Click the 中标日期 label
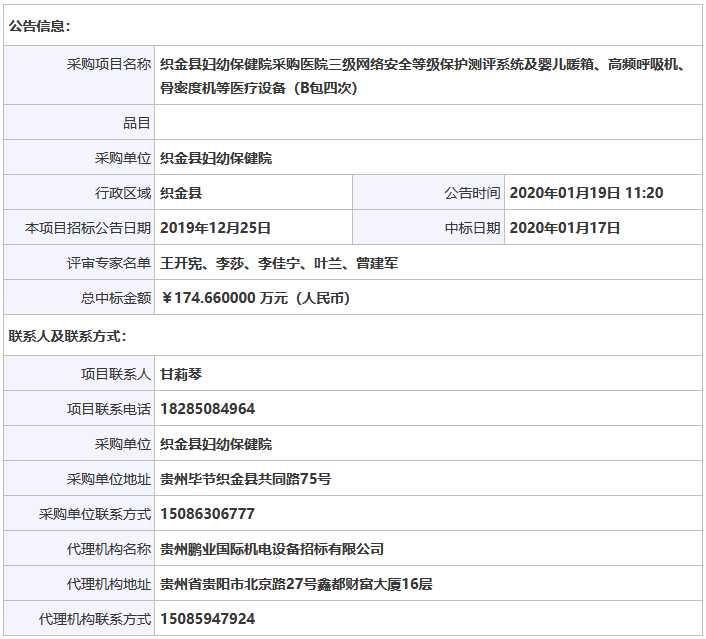 pos(472,228)
